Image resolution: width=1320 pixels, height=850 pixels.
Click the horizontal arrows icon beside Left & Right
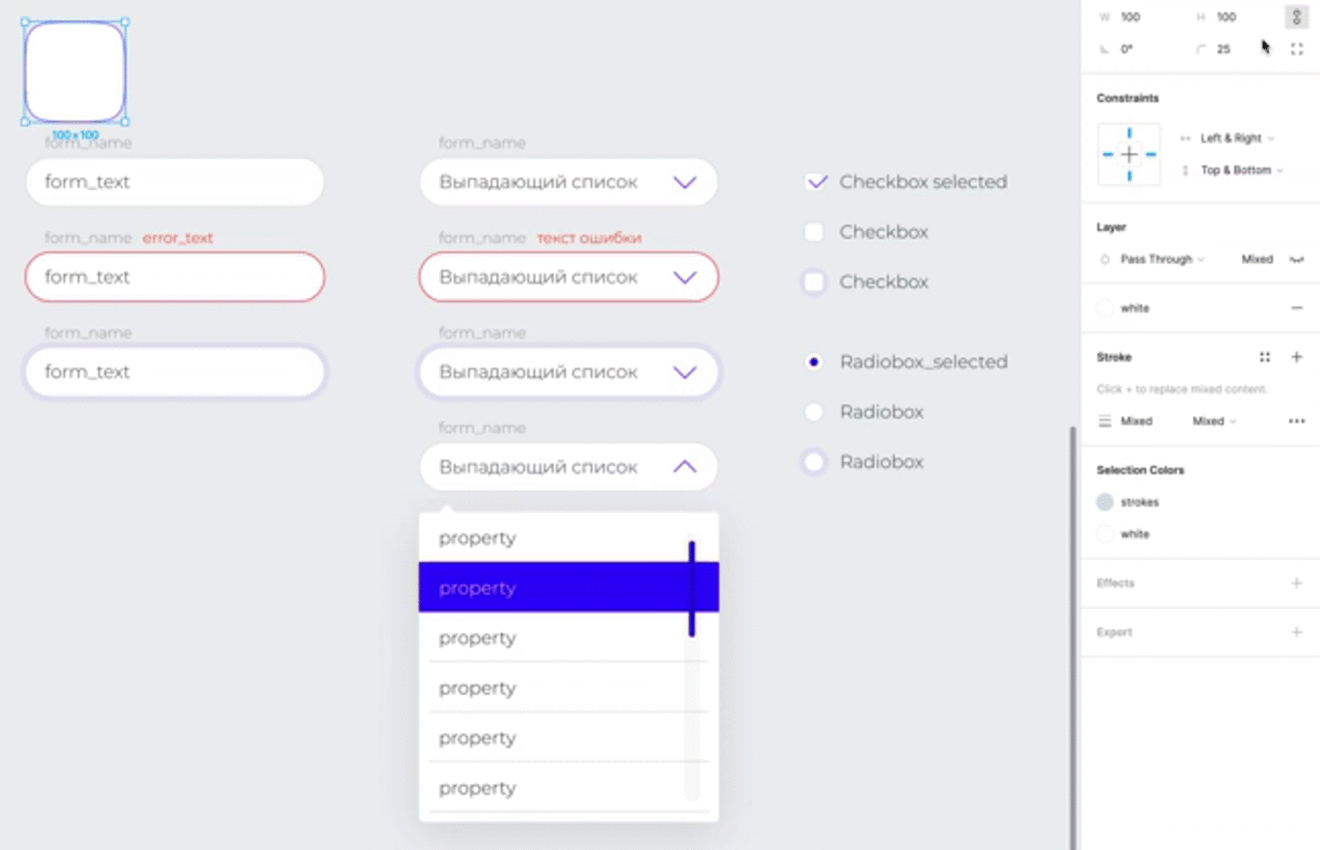pos(1185,139)
